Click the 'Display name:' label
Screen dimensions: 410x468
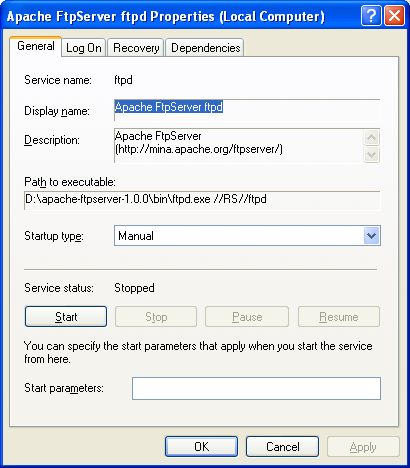(57, 111)
